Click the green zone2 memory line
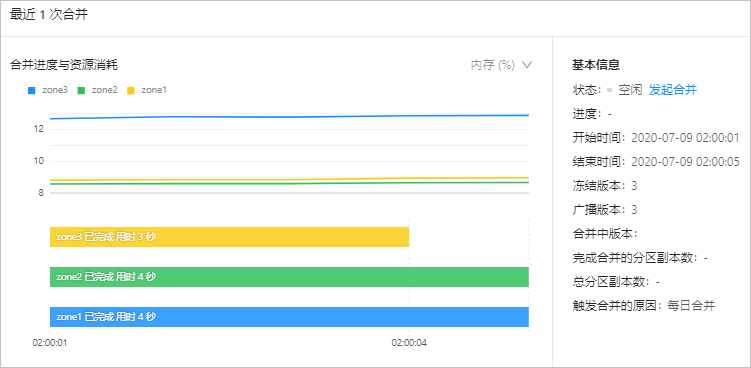The image size is (751, 368). click(x=289, y=183)
